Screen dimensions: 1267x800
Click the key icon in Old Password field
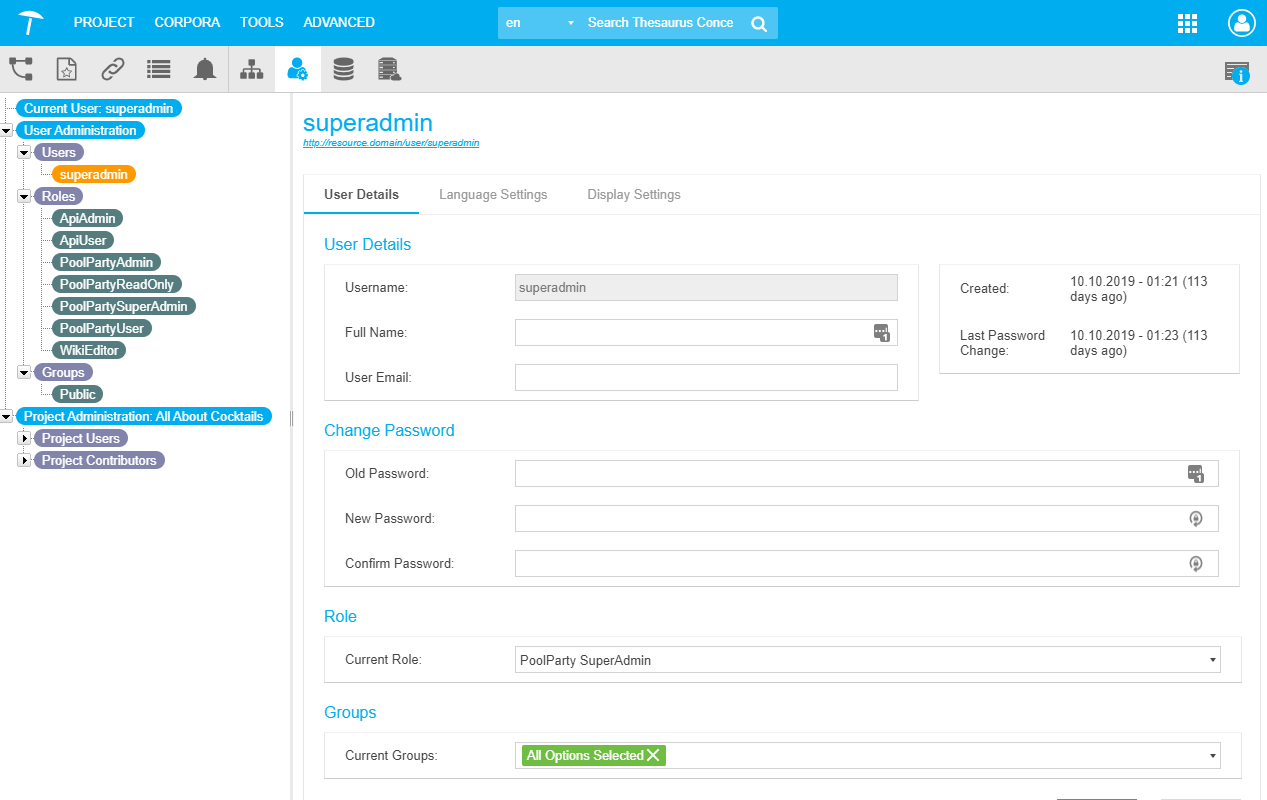pos(1196,474)
